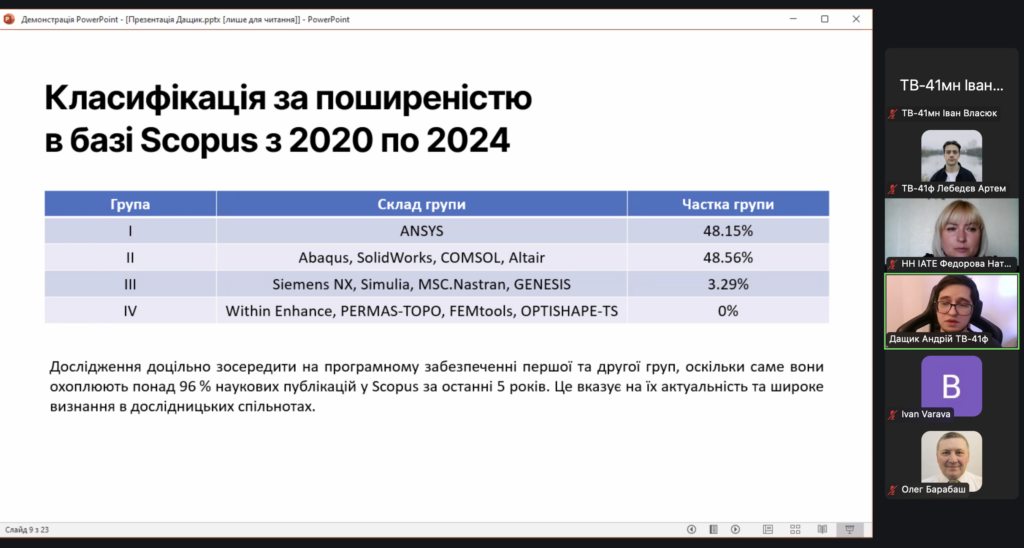Click the name label 'Олег Барабаш'
The height and width of the screenshot is (548, 1024).
click(933, 489)
